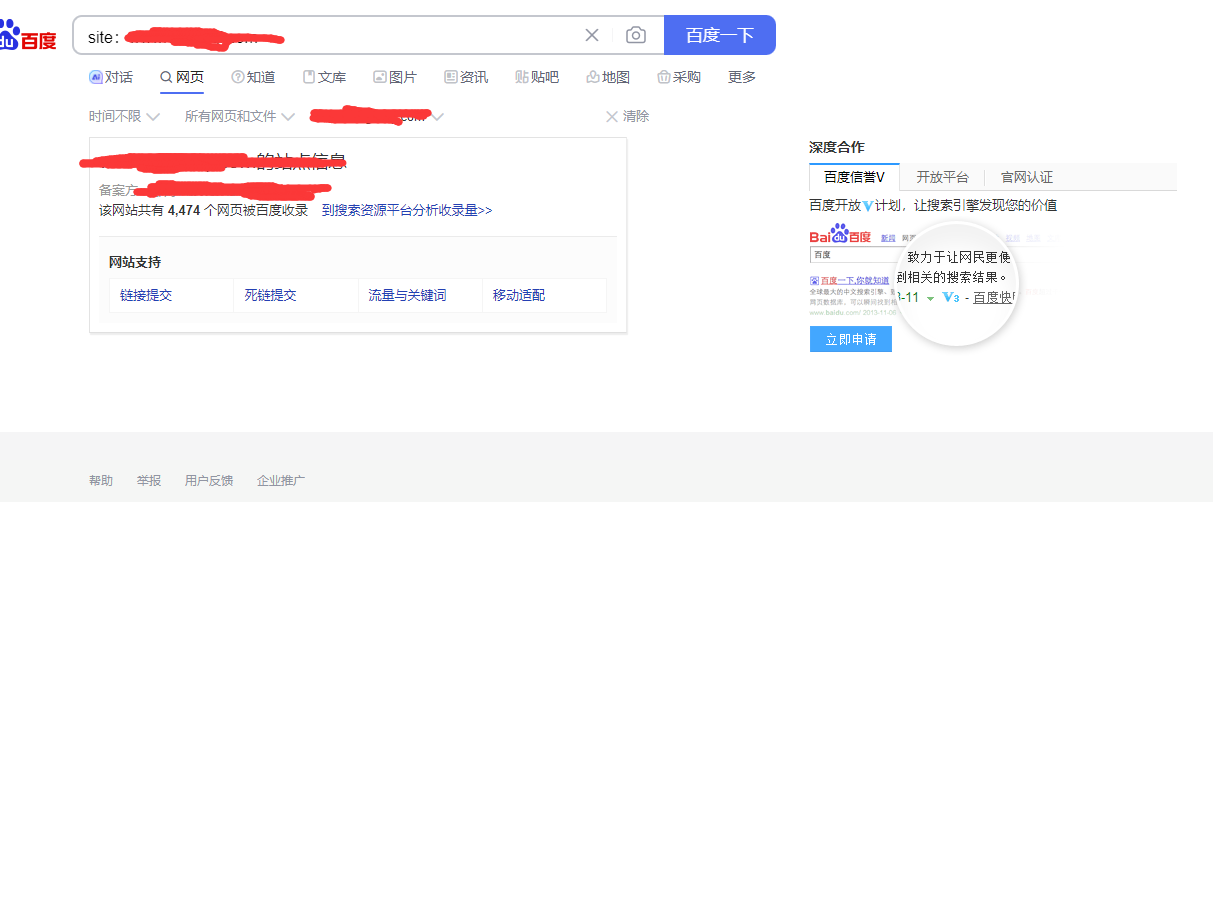Switch to the 文库 tab
Screen dimensions: 1213x899
point(324,77)
